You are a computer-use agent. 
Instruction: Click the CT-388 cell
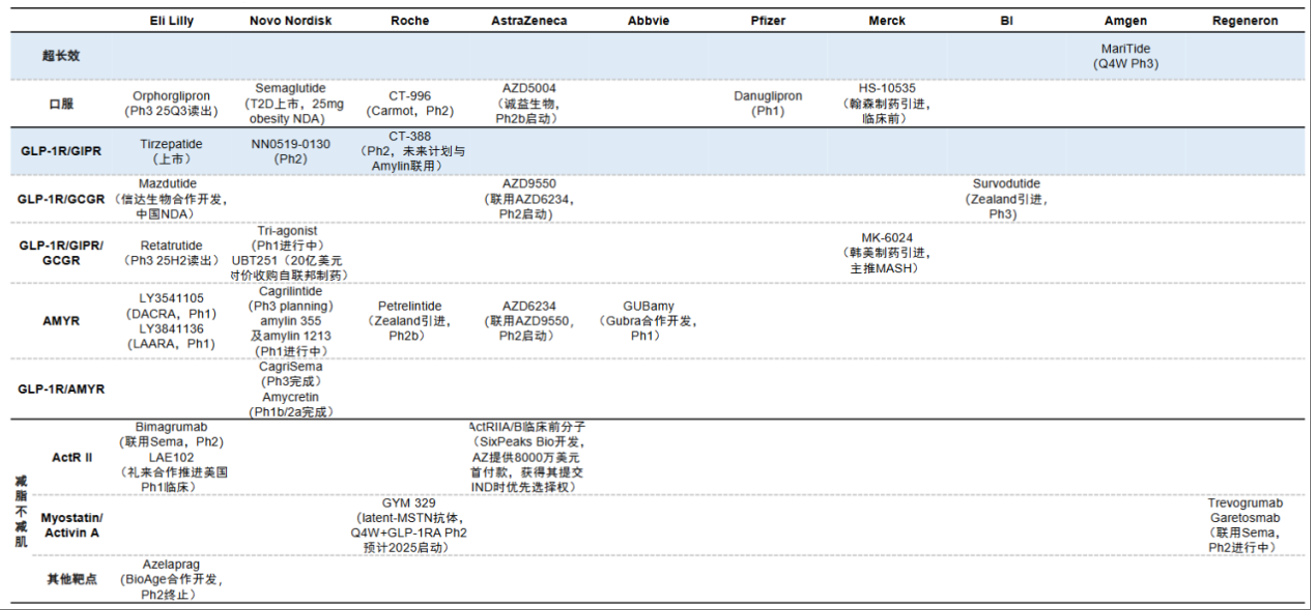(410, 151)
